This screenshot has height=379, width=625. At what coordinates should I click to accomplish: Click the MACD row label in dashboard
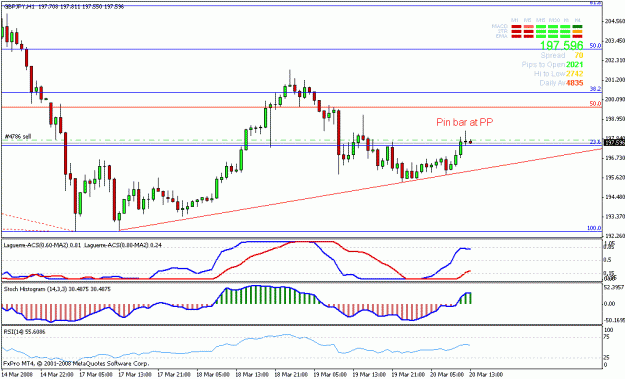pos(499,26)
